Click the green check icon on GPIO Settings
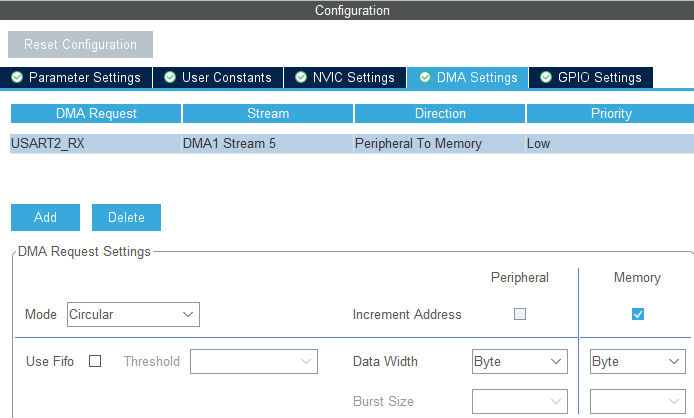Image resolution: width=694 pixels, height=418 pixels. click(546, 77)
